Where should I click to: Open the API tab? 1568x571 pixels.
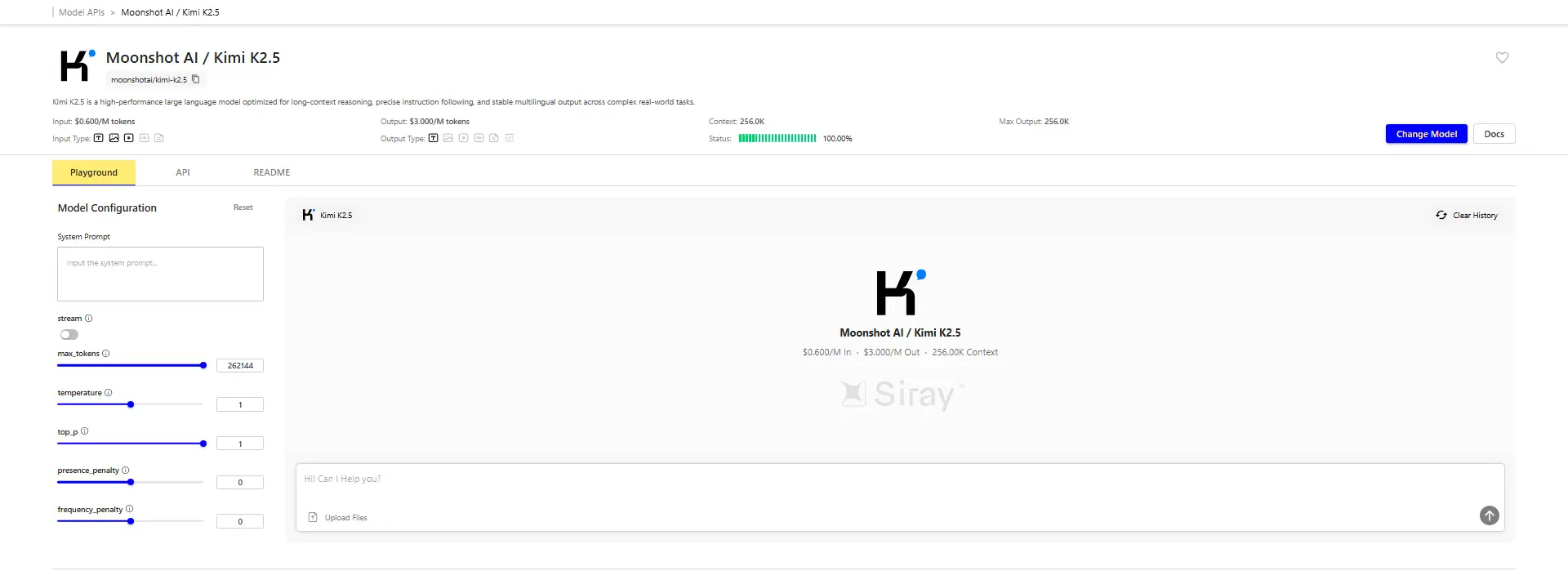(183, 172)
